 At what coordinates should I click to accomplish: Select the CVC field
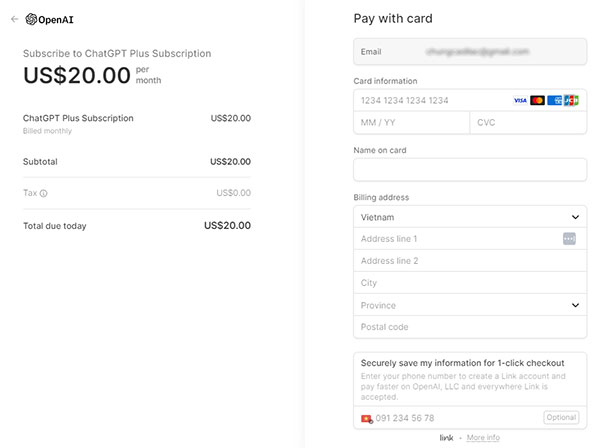[x=528, y=123]
